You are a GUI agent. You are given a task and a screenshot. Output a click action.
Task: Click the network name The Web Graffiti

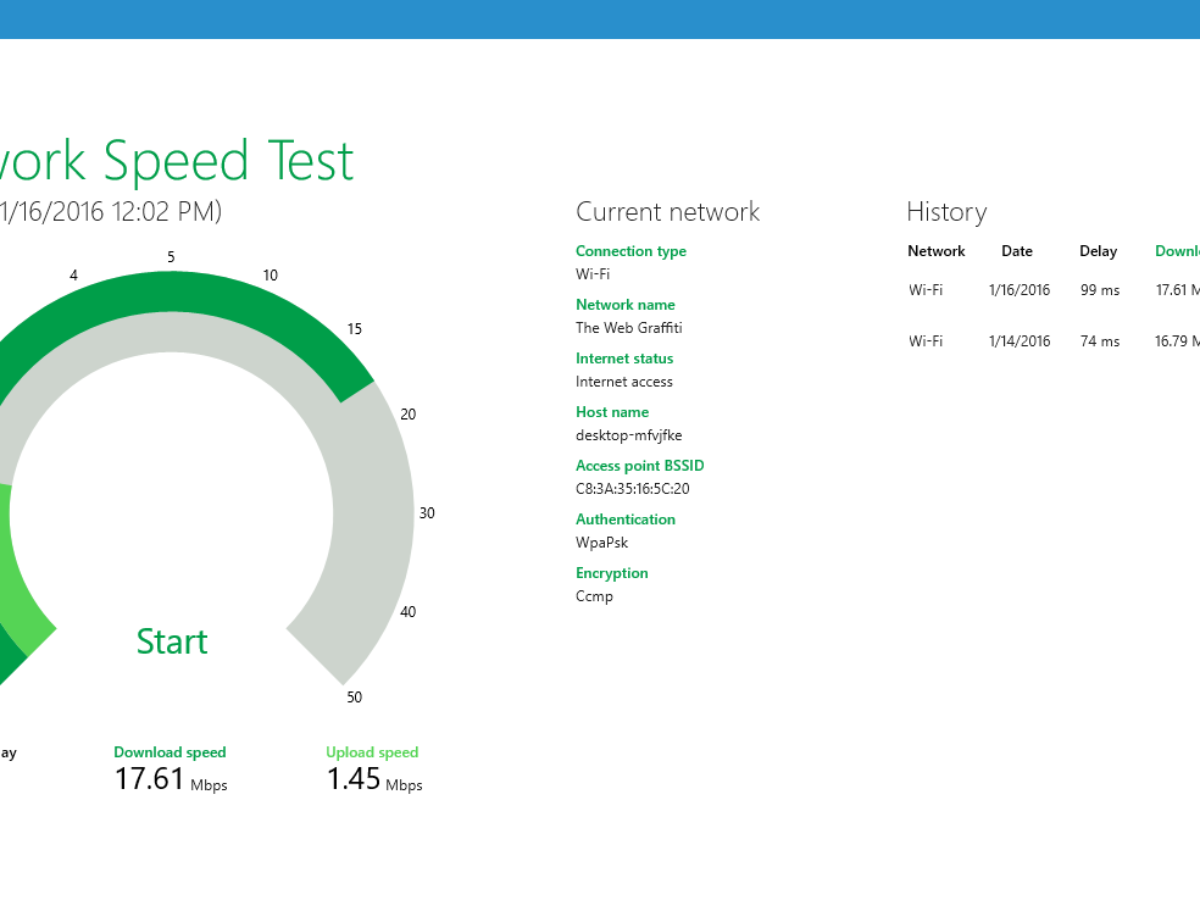628,328
